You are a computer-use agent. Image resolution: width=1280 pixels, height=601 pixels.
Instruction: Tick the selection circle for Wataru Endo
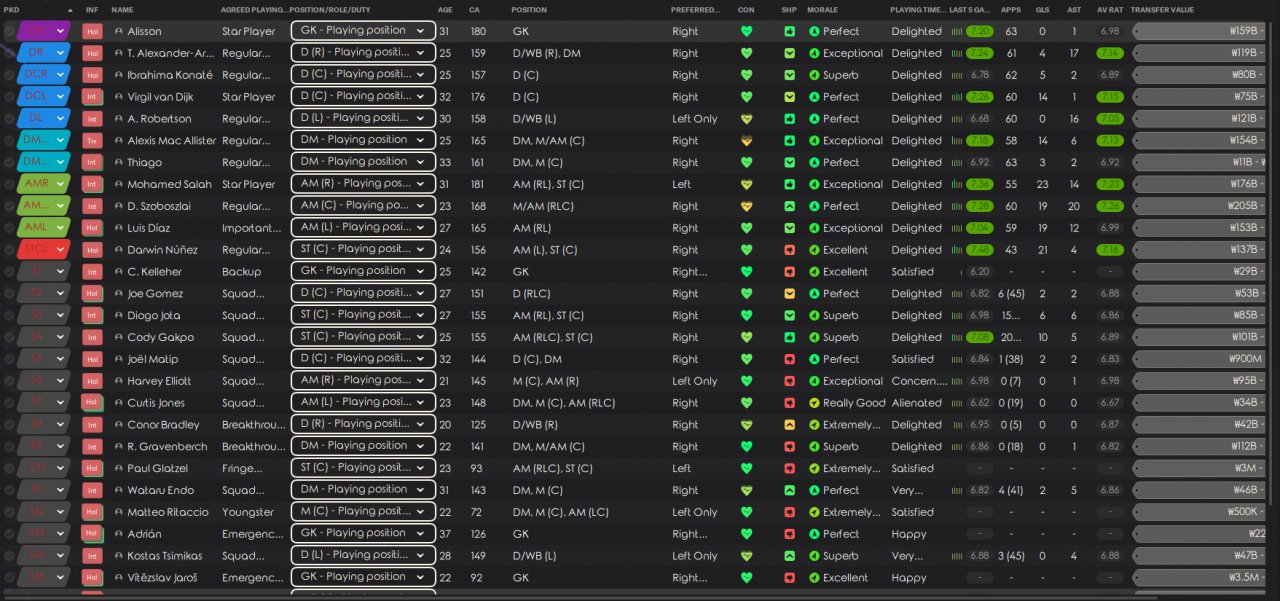9,490
